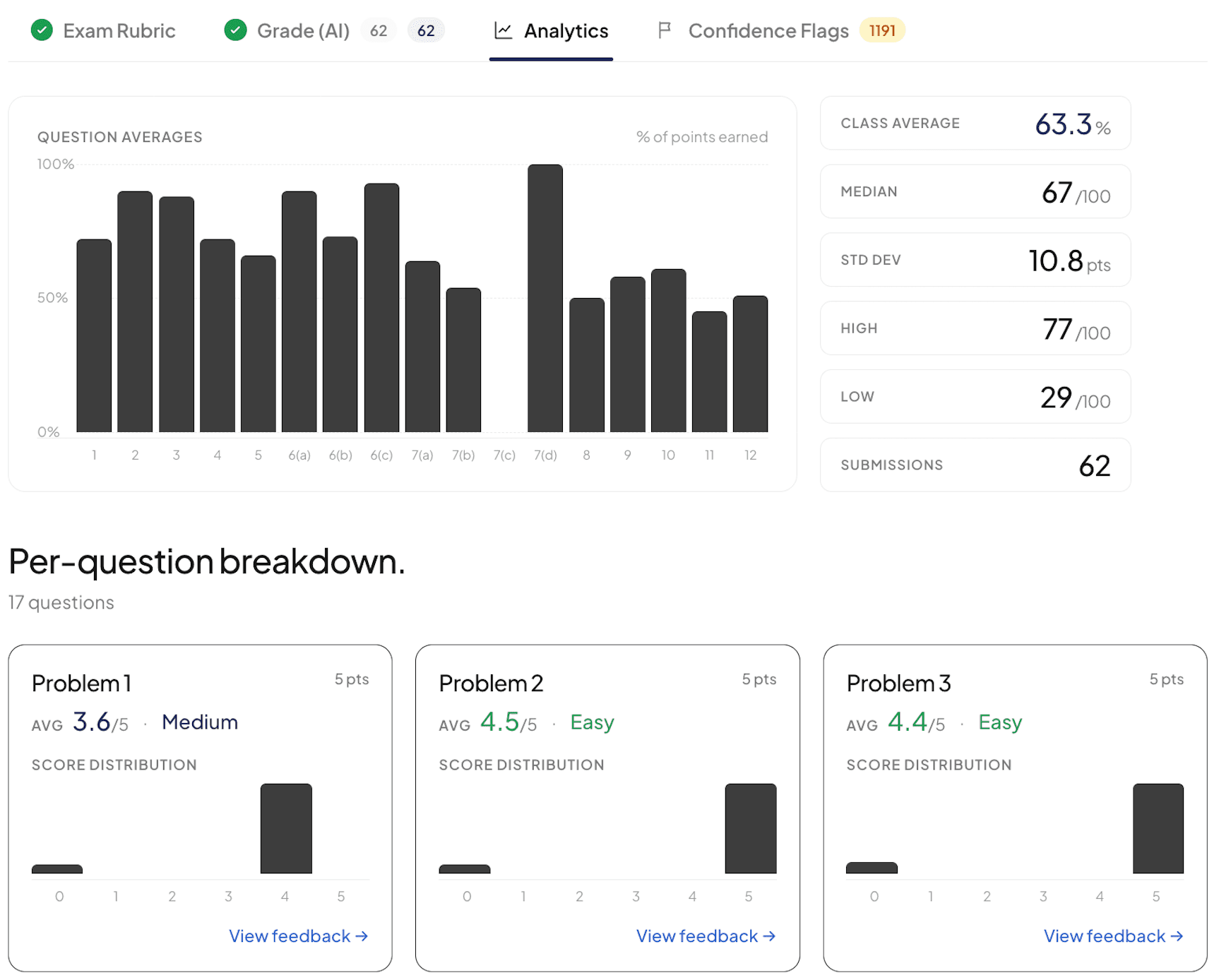Viewport: 1219px width, 980px height.
Task: Click the Class Average stat card
Action: [975, 124]
